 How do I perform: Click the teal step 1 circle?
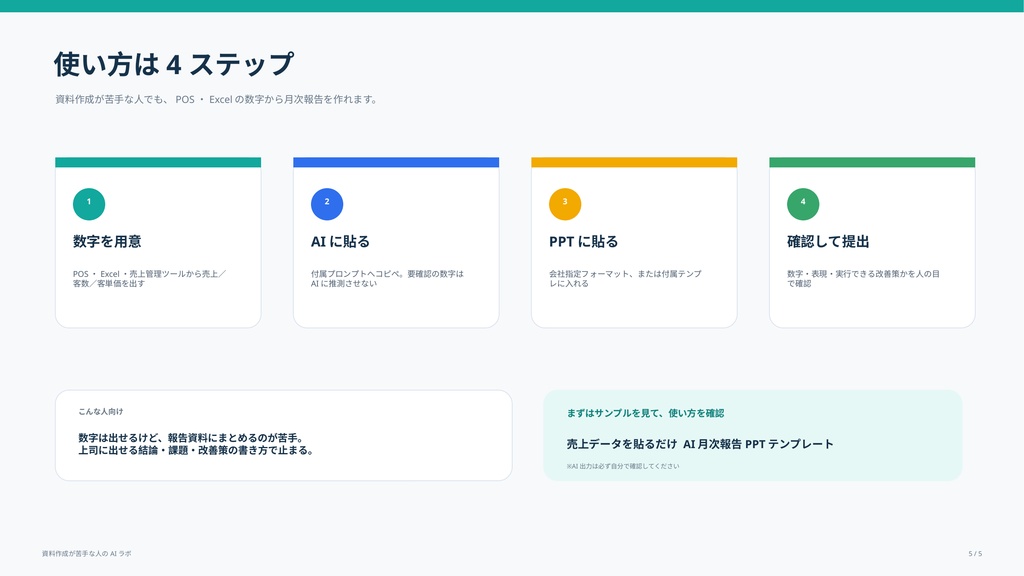pos(89,204)
